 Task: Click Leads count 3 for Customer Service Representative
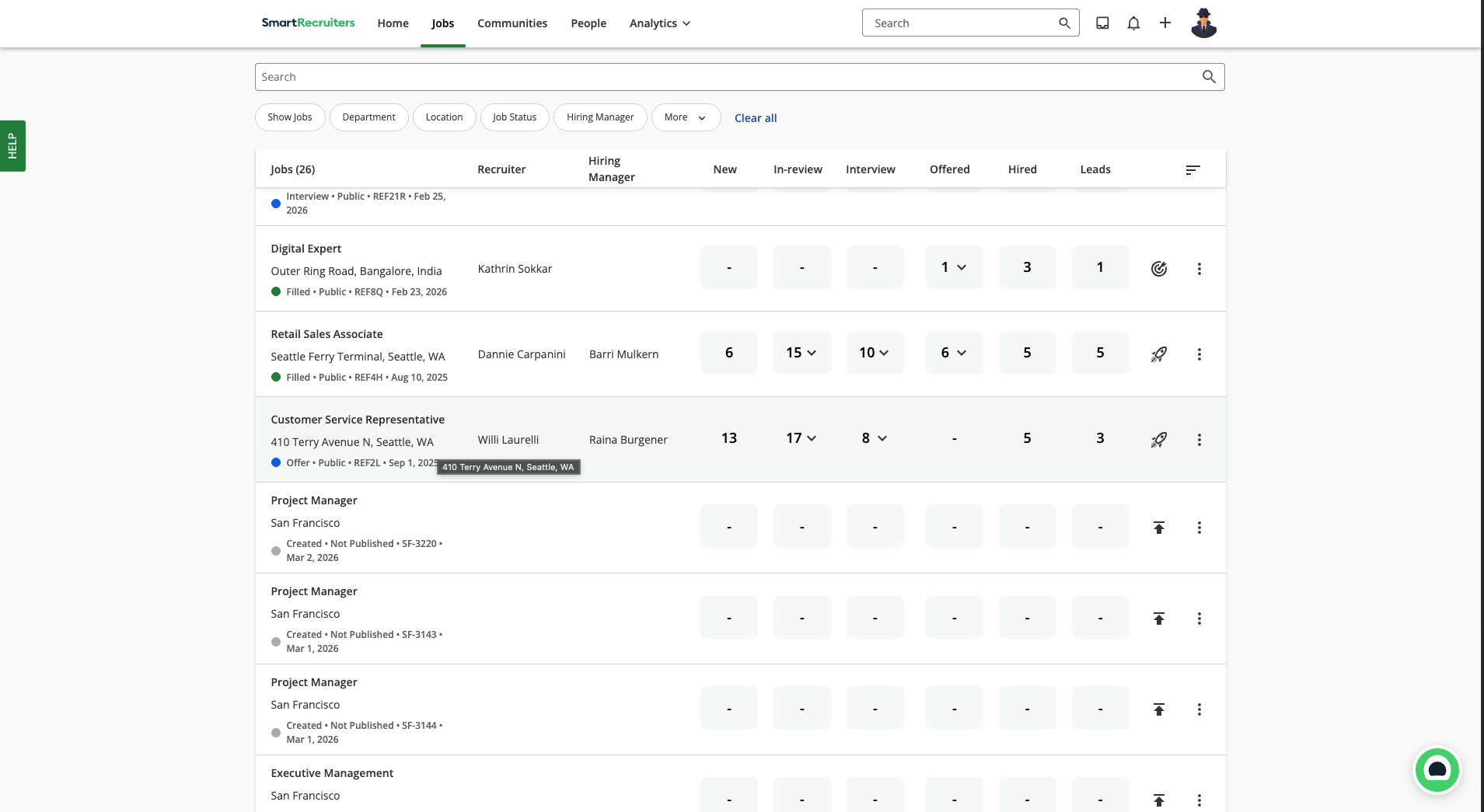[x=1100, y=438]
